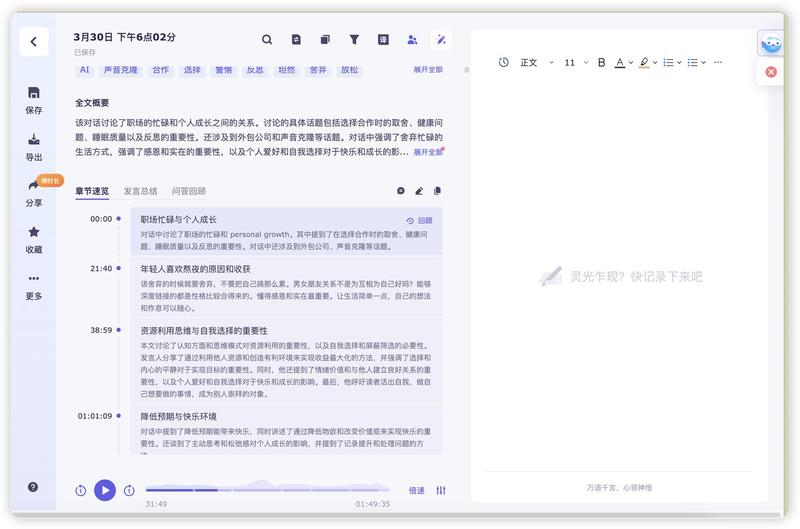Click 回顾 on the 职场忙碌与个人成长 chapter
The height and width of the screenshot is (529, 800).
click(x=419, y=220)
